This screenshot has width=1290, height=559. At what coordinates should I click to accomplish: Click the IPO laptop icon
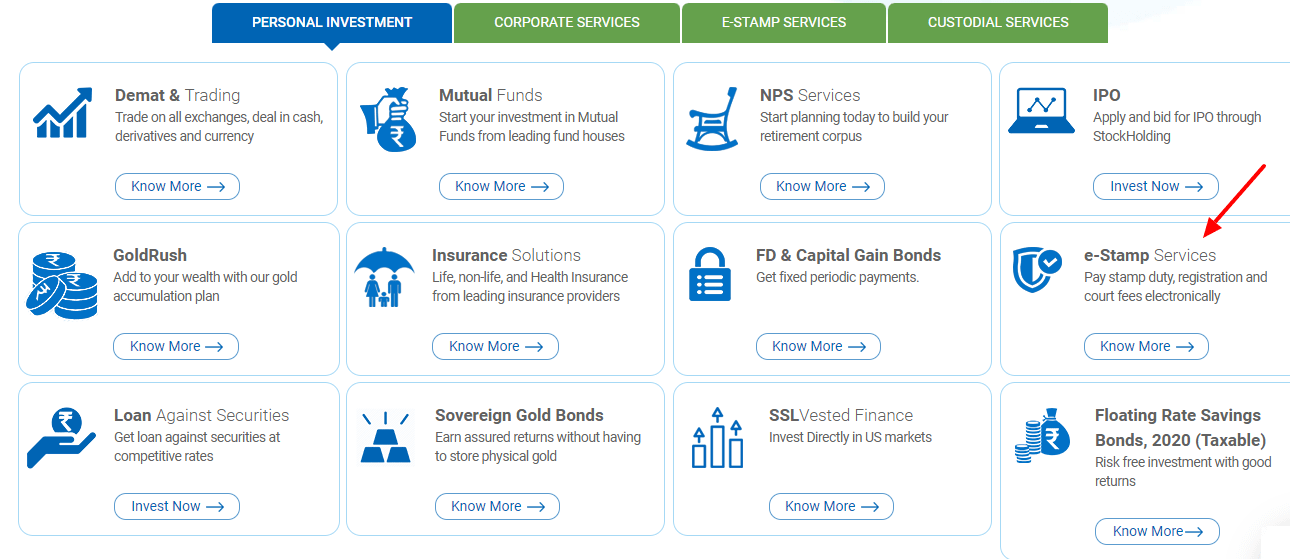[1041, 110]
